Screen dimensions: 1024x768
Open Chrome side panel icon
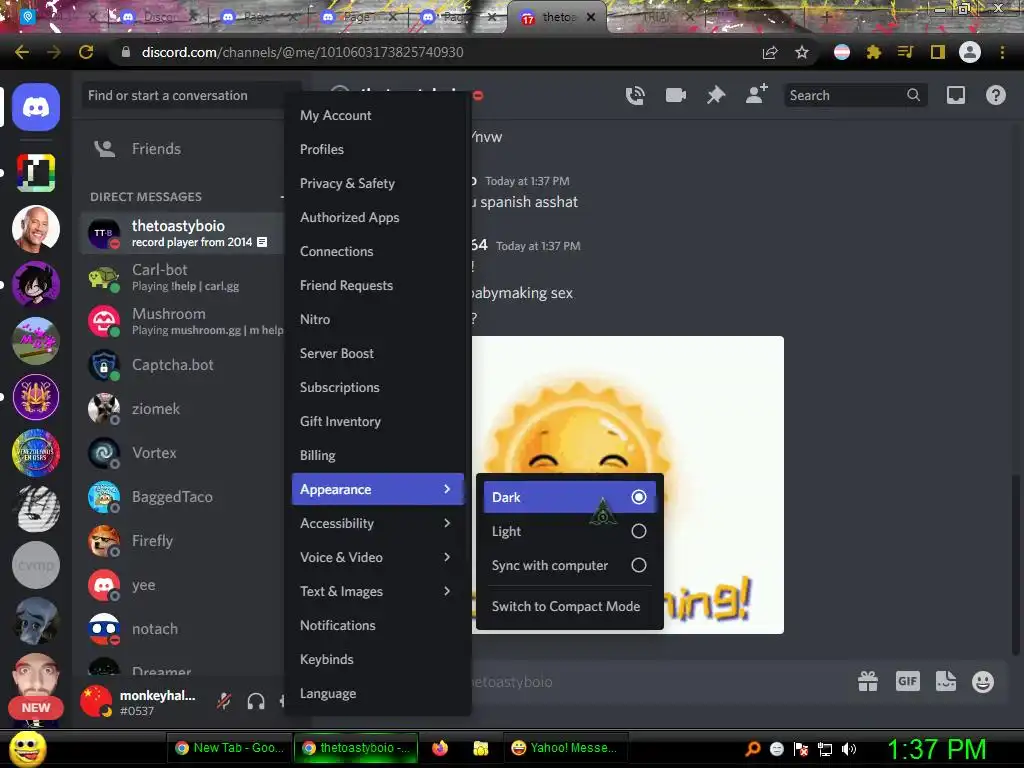click(x=938, y=52)
